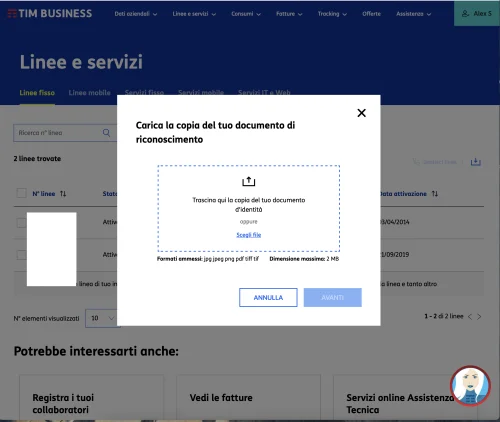The width and height of the screenshot is (500, 422).
Task: Click the Scegli file link
Action: [x=249, y=235]
